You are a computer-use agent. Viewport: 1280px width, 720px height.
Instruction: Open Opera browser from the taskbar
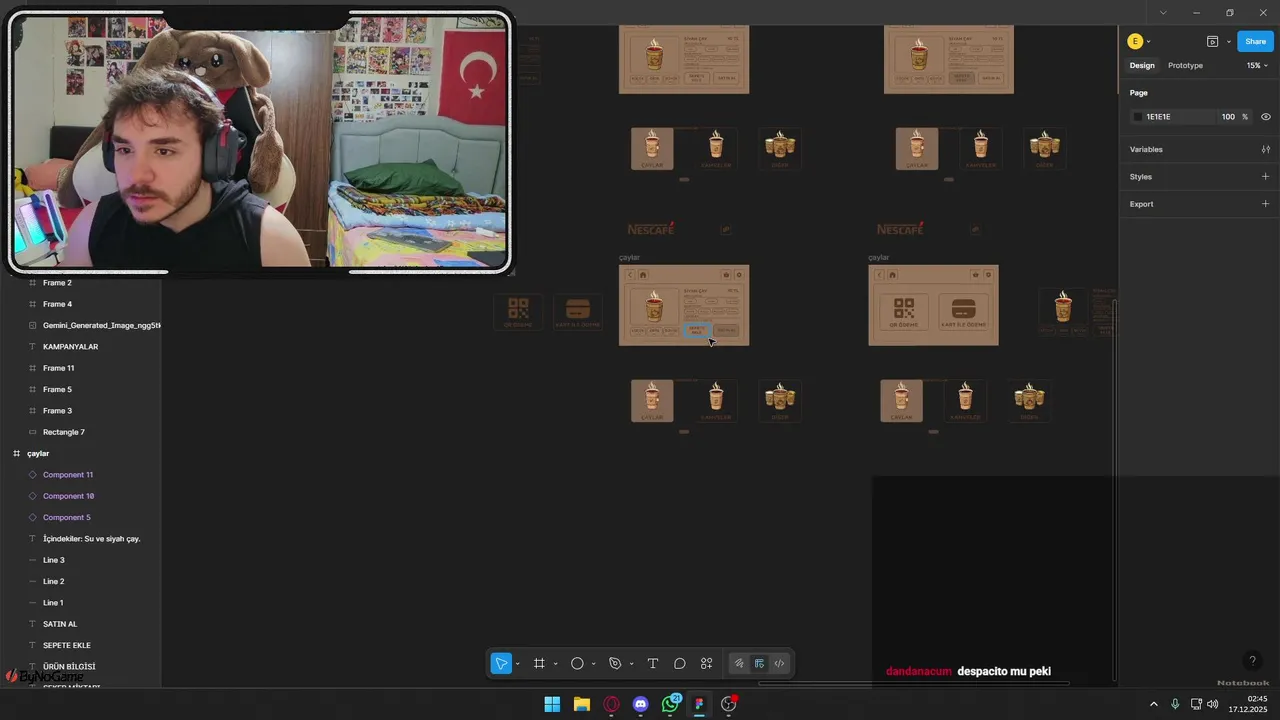point(611,704)
